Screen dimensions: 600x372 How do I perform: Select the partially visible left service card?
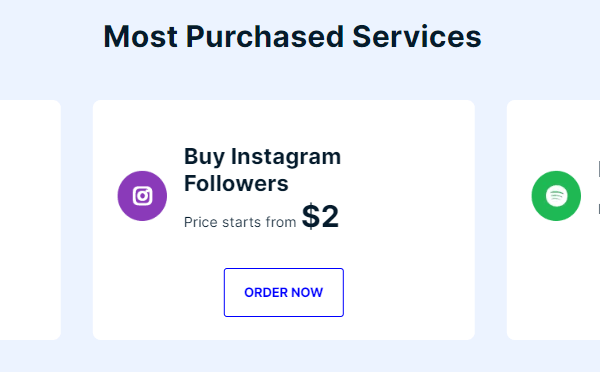30,220
